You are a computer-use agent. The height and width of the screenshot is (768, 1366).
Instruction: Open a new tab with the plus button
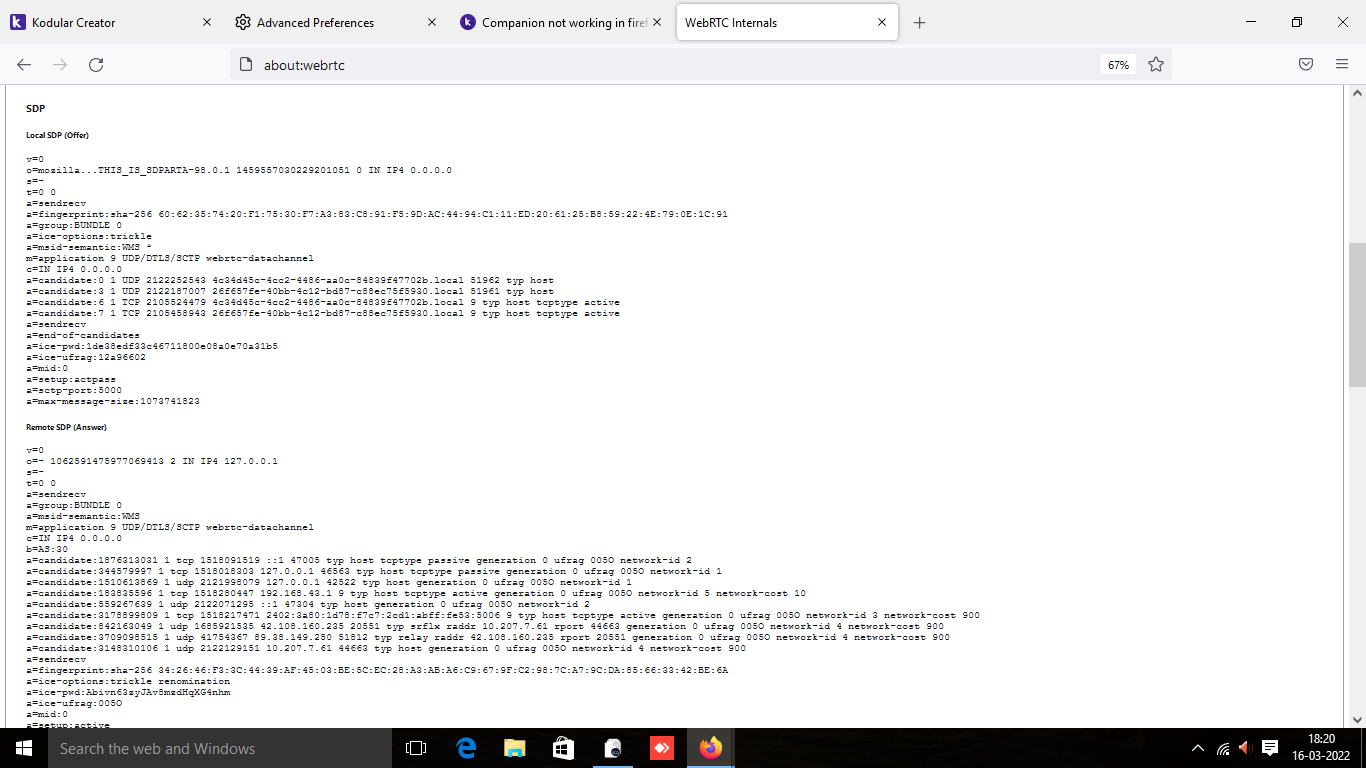920,23
